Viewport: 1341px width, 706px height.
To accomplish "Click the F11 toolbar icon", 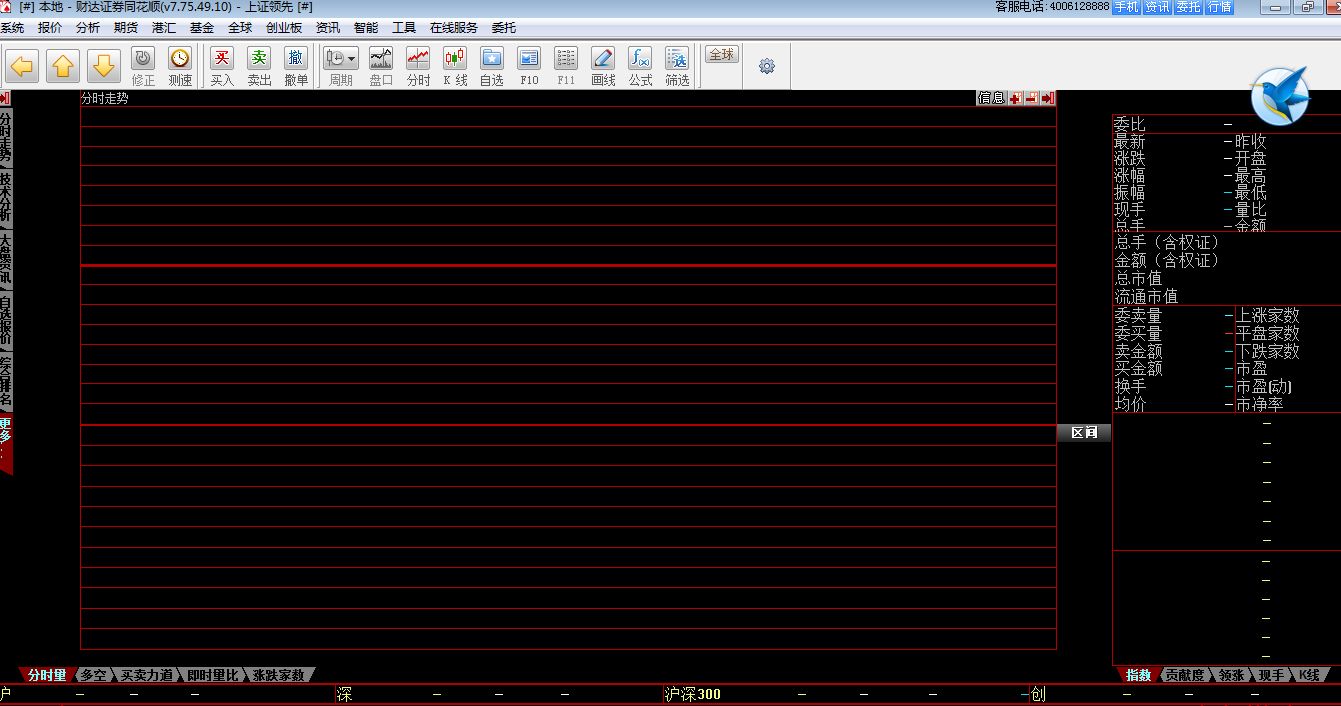I will (566, 67).
